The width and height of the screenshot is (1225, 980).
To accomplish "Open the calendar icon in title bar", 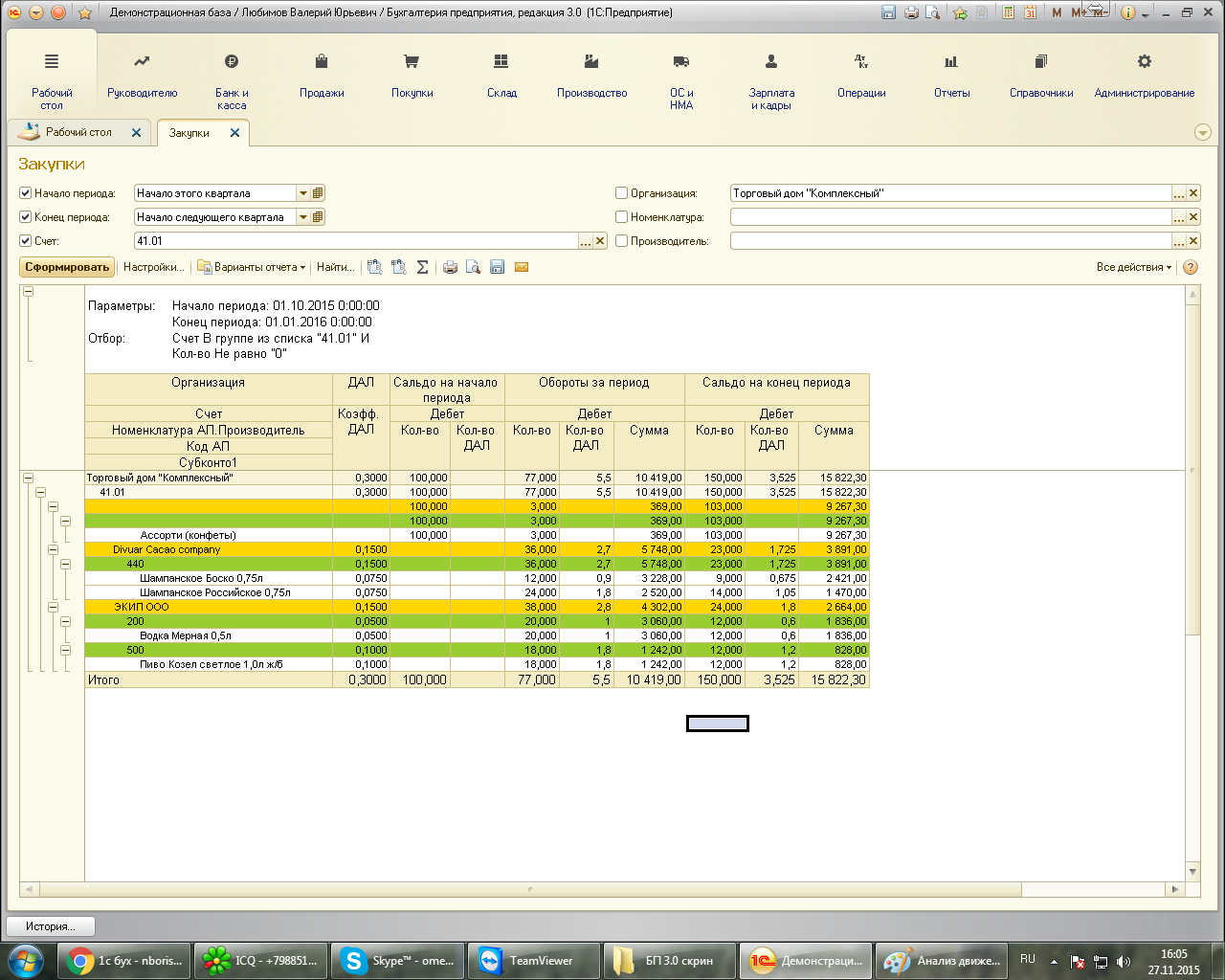I will (1030, 12).
